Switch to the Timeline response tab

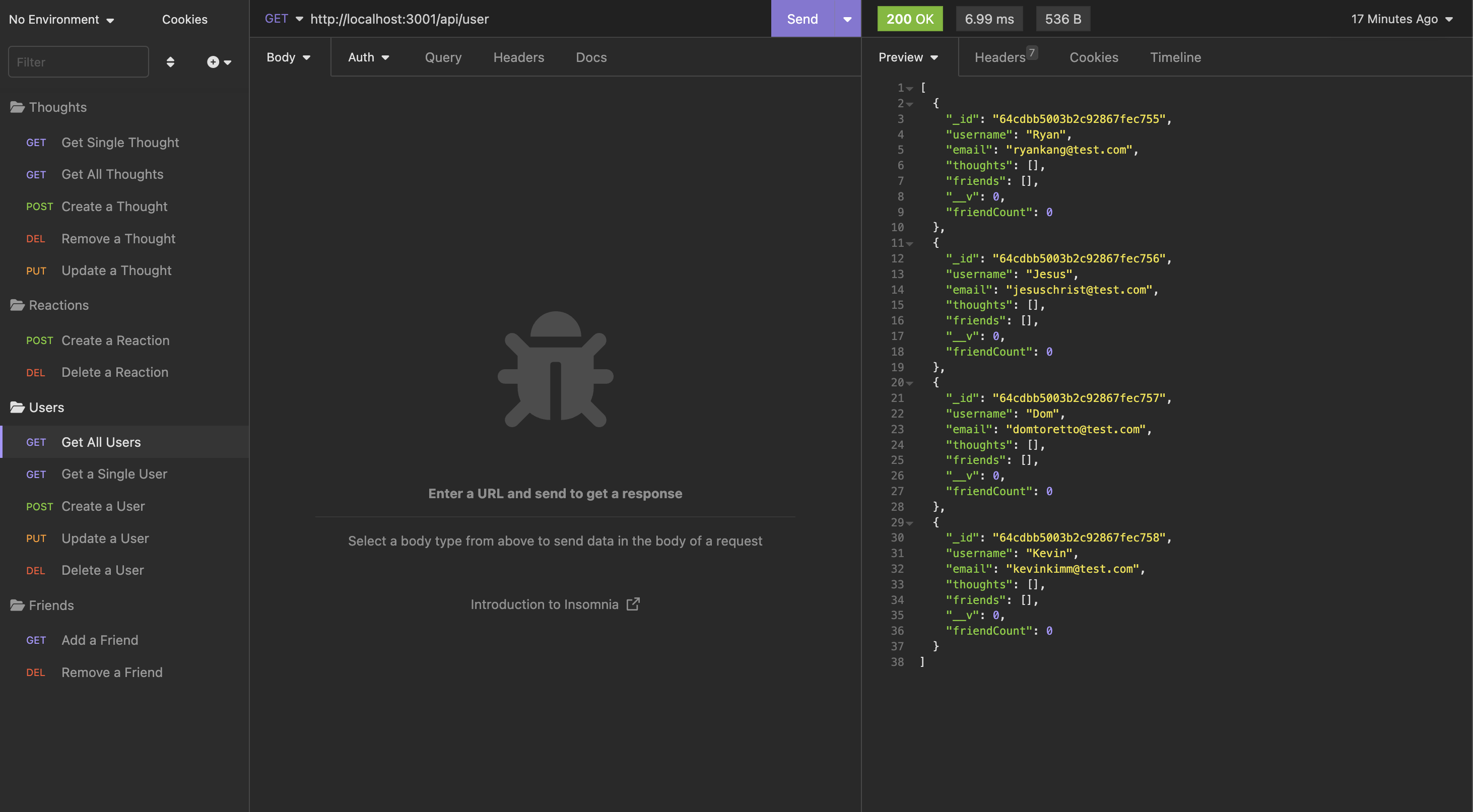click(1175, 57)
